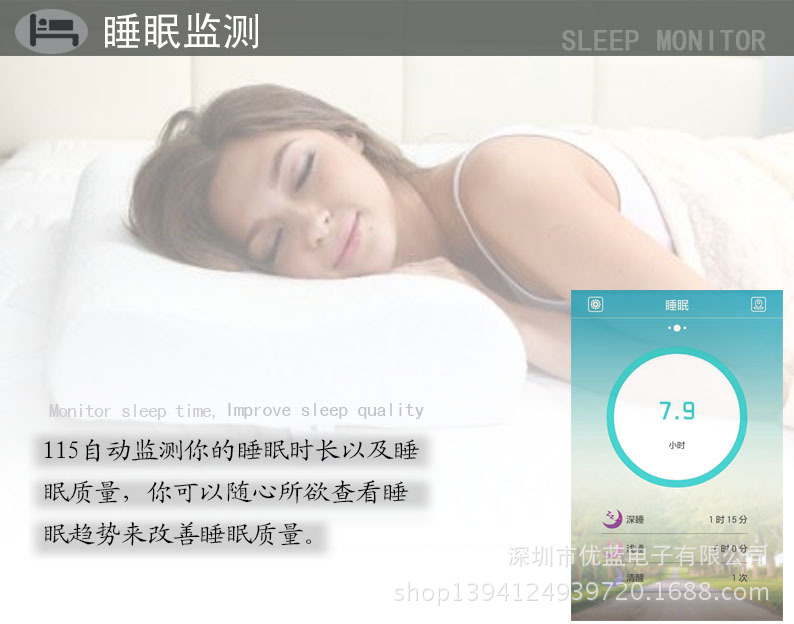Click the last description line 眼趋势来改善

[181, 534]
